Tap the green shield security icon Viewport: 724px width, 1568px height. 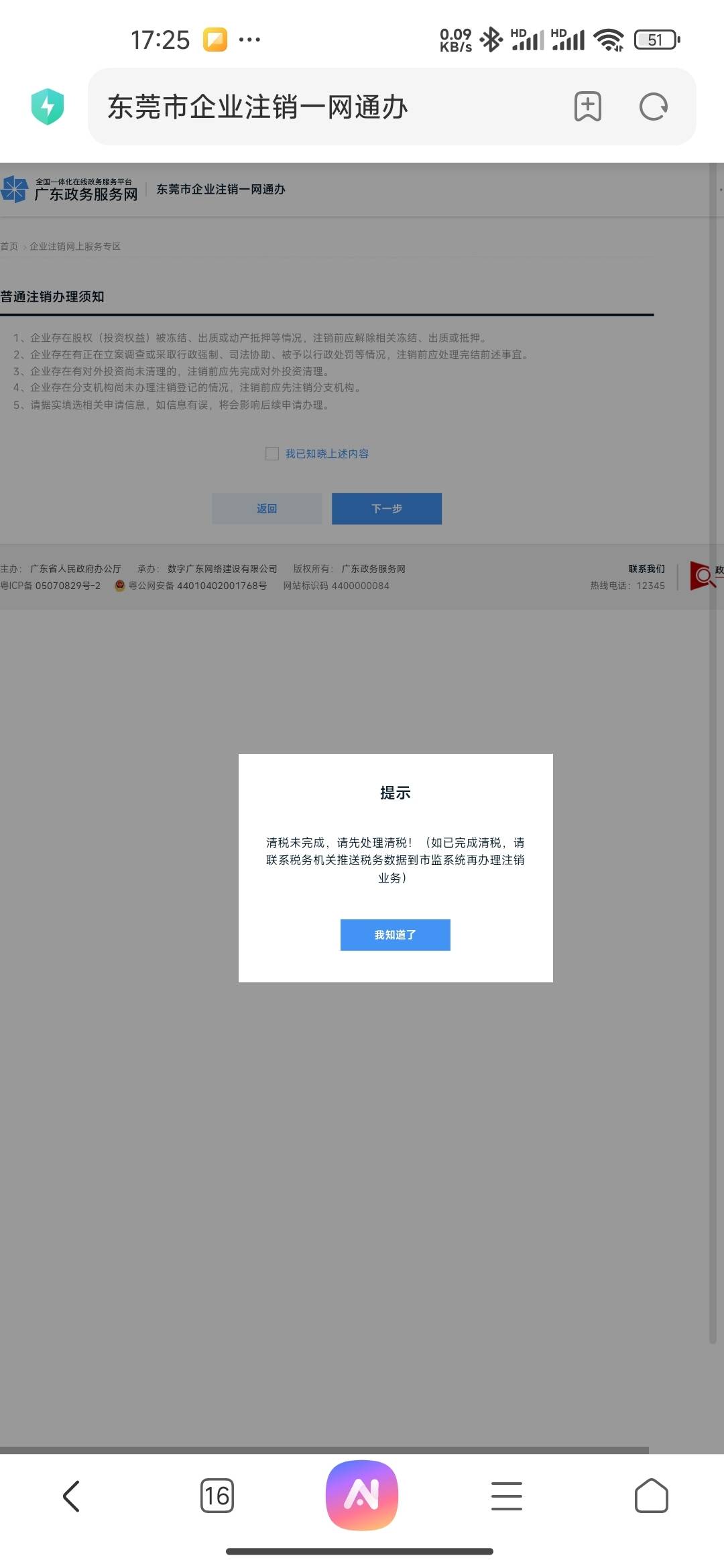(47, 107)
